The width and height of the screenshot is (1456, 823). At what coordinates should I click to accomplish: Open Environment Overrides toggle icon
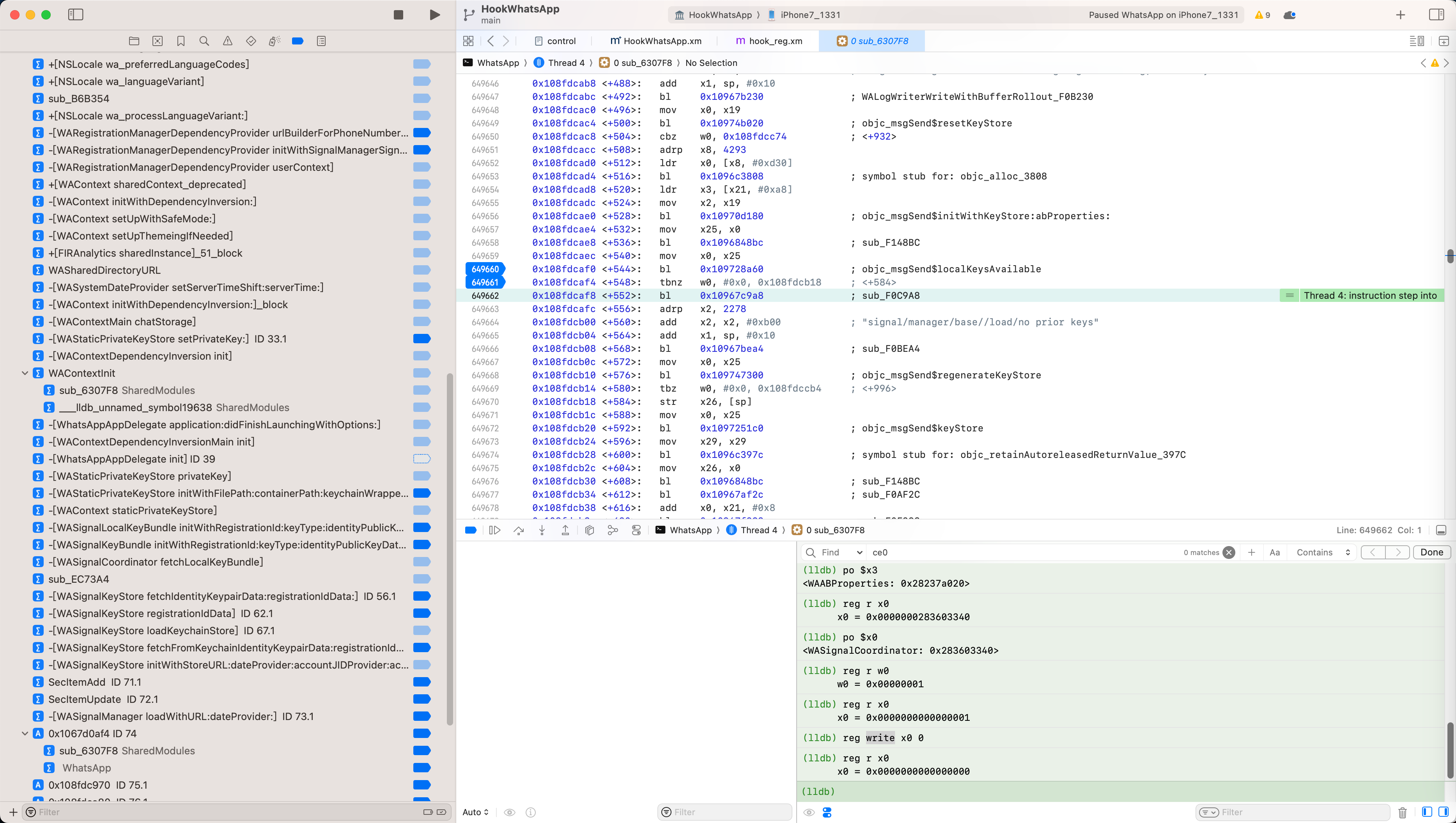636,530
